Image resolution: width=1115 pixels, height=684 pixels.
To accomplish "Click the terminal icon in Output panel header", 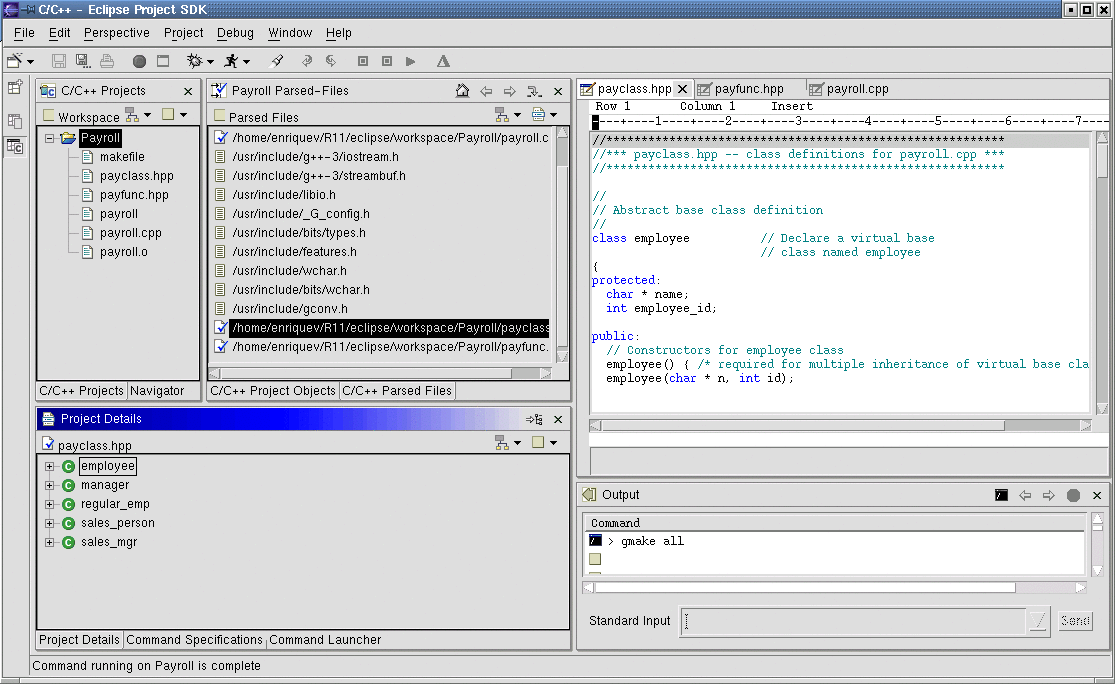I will coord(1001,495).
